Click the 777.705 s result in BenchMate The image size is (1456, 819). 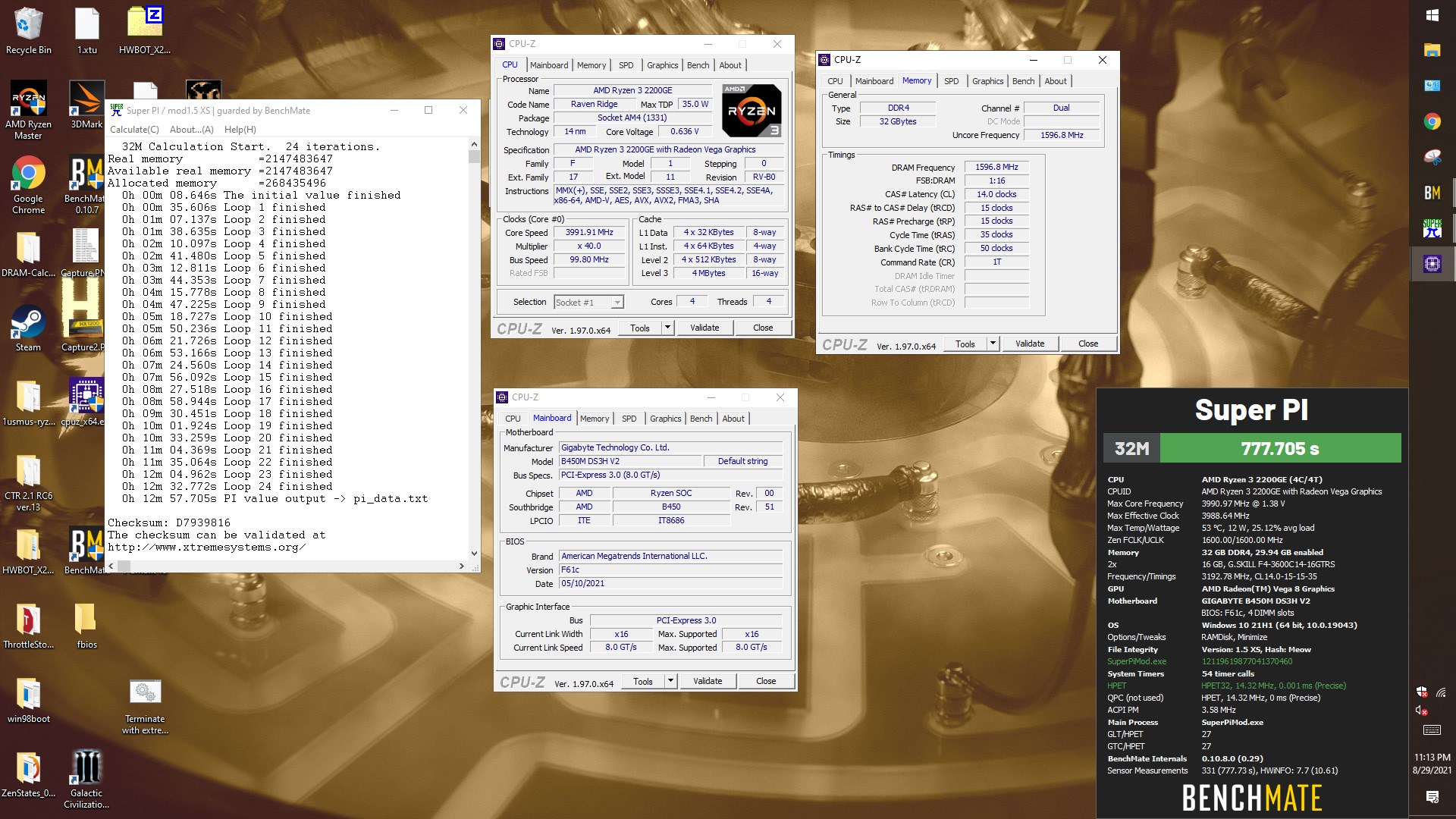coord(1280,448)
